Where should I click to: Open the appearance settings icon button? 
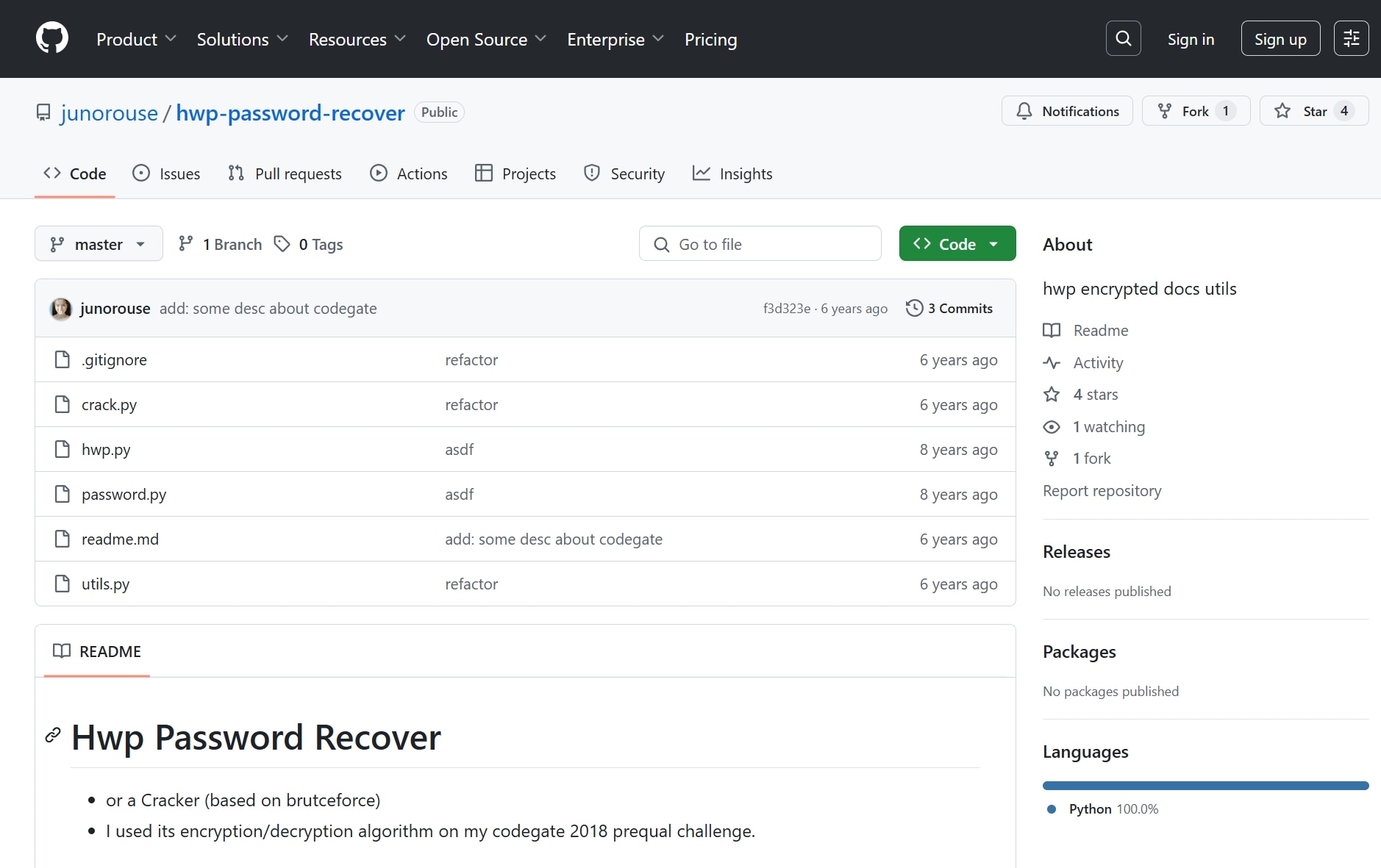coord(1351,38)
